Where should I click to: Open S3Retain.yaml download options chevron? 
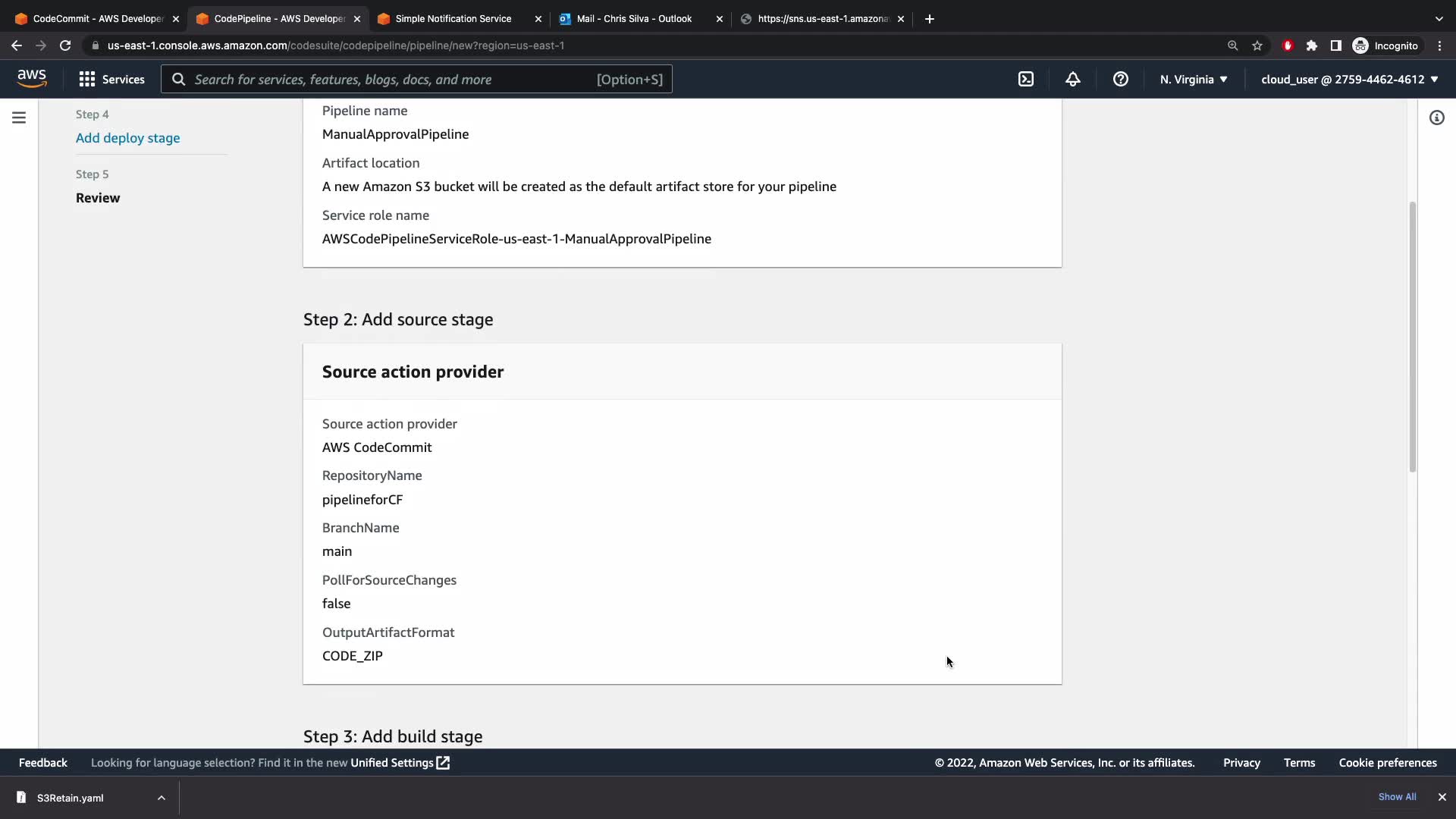162,798
